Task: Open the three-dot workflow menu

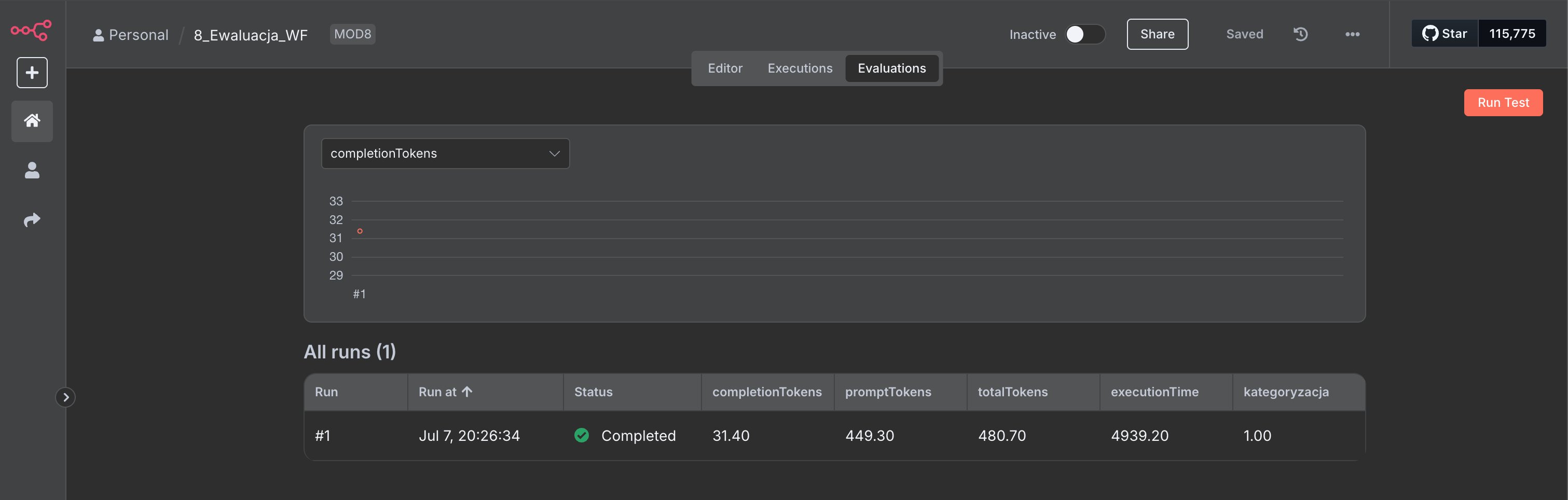Action: coord(1353,34)
